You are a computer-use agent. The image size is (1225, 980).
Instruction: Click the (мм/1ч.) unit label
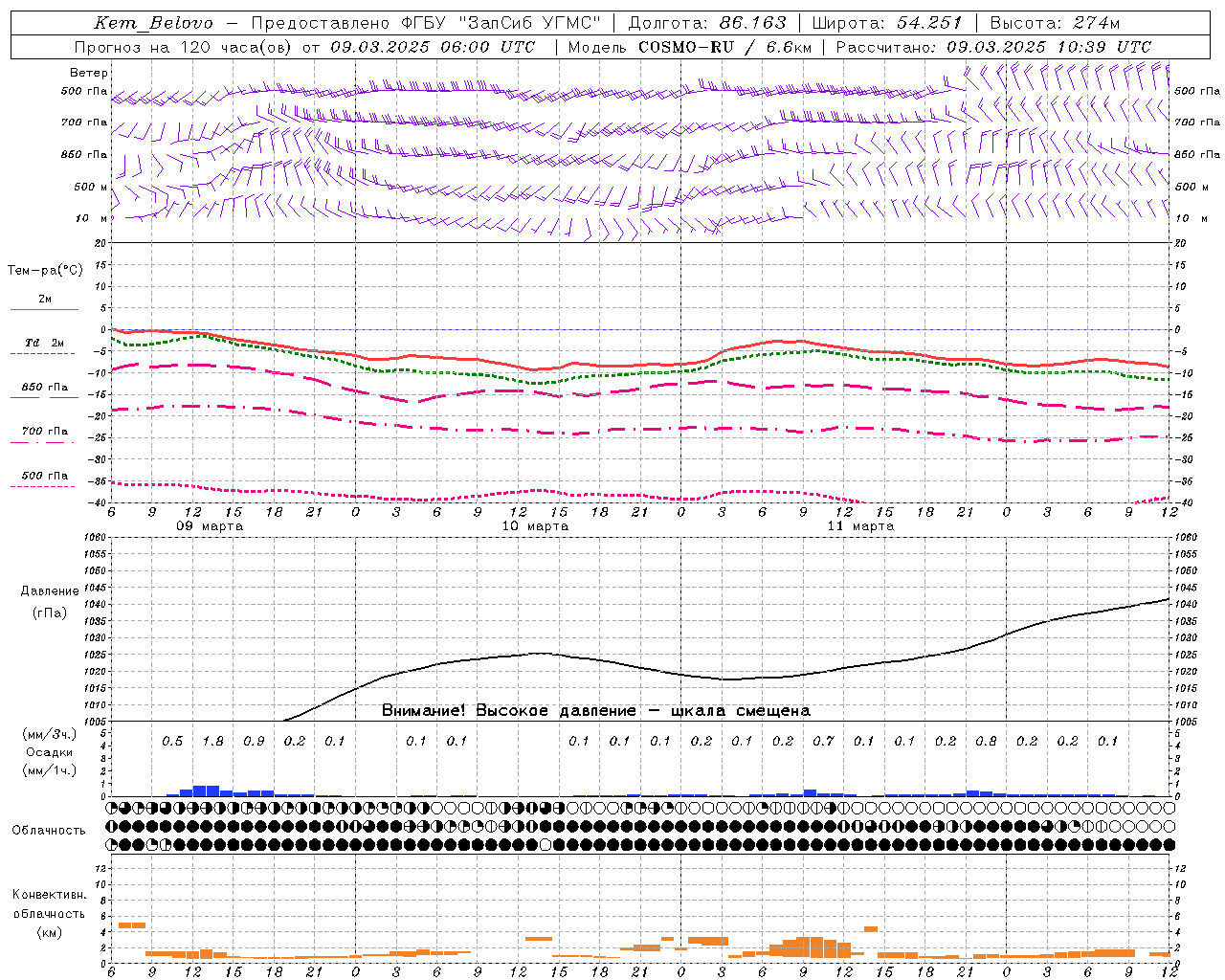click(50, 770)
